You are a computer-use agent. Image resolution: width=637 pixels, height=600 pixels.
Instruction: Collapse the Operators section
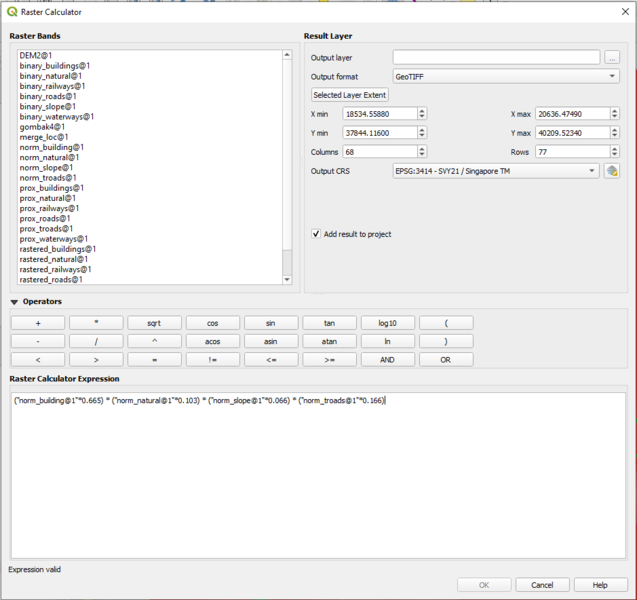pos(14,302)
